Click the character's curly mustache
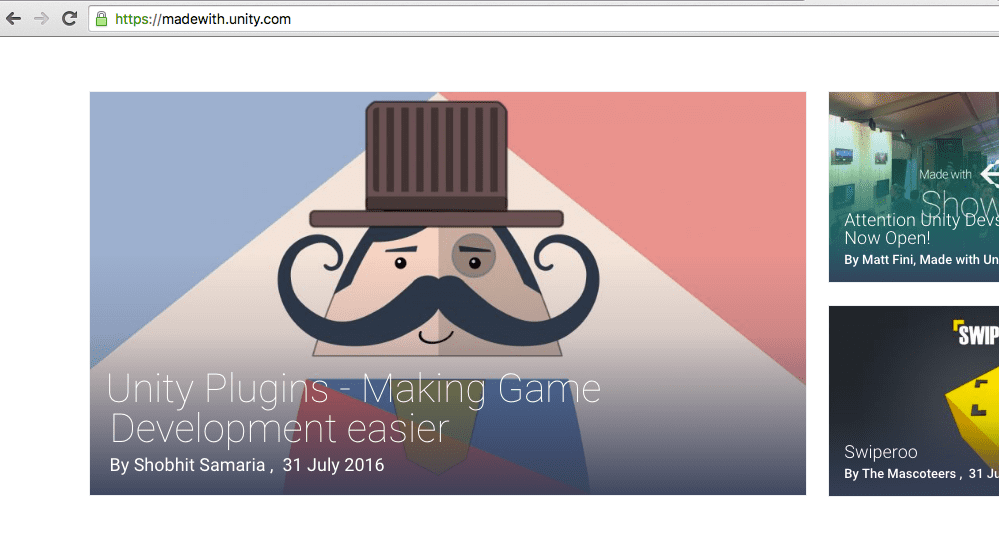The height and width of the screenshot is (557, 999). pos(437,300)
